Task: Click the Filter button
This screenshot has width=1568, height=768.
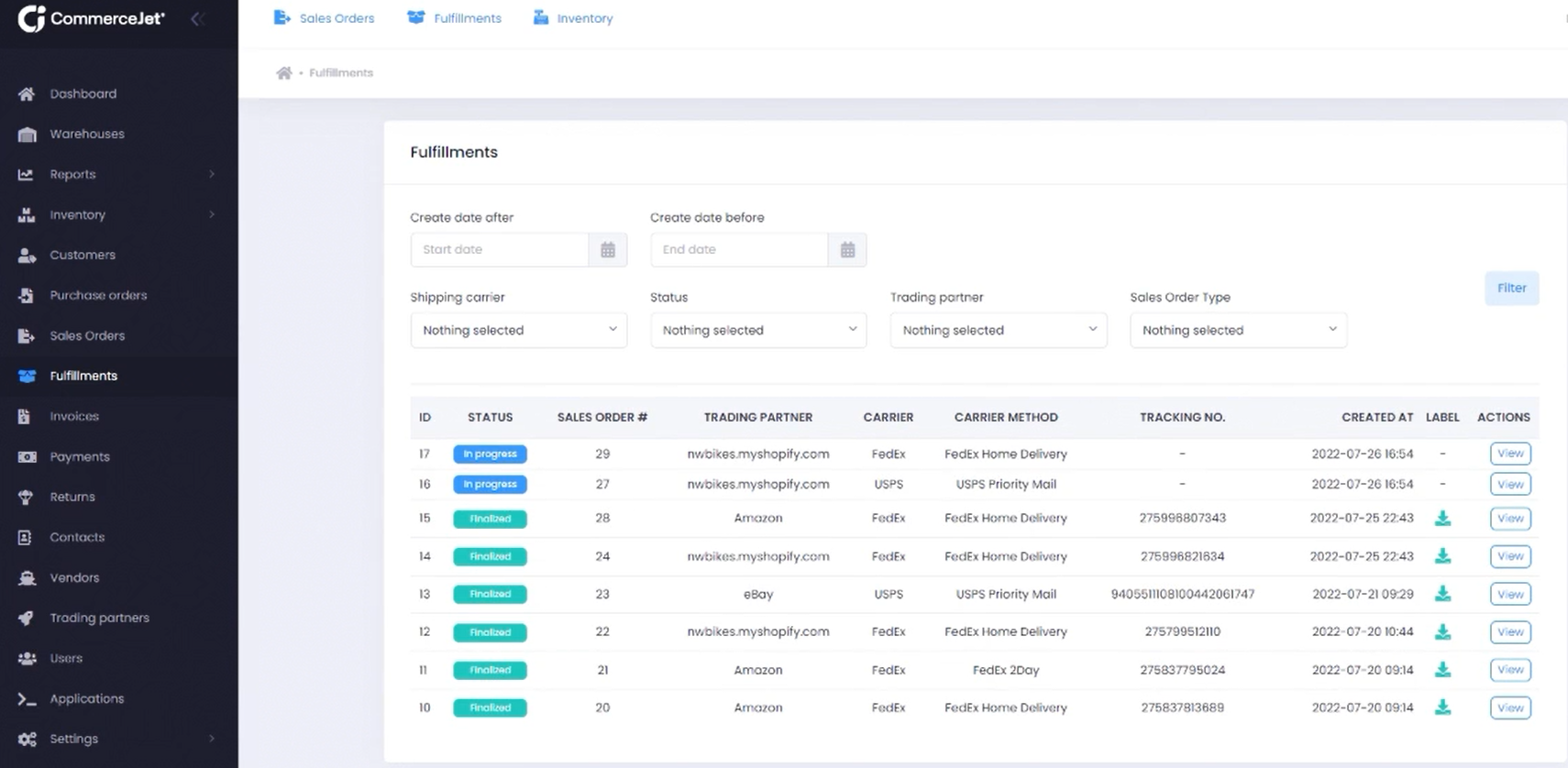Action: (1512, 288)
